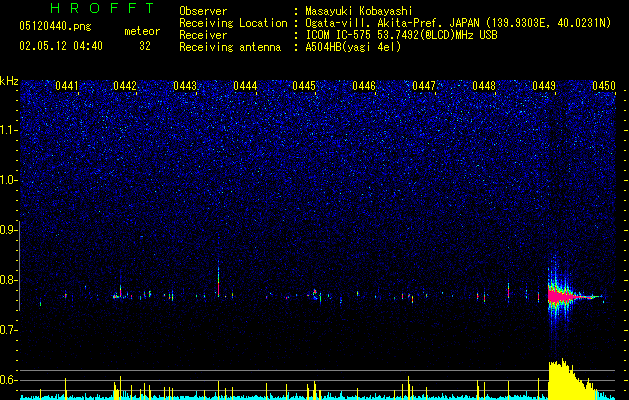
Task: Click the 0446 time marker
Action: [x=364, y=86]
